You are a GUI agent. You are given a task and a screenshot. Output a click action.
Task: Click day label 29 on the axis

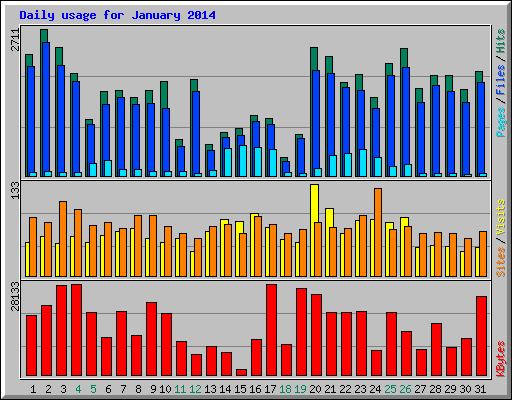[450, 389]
